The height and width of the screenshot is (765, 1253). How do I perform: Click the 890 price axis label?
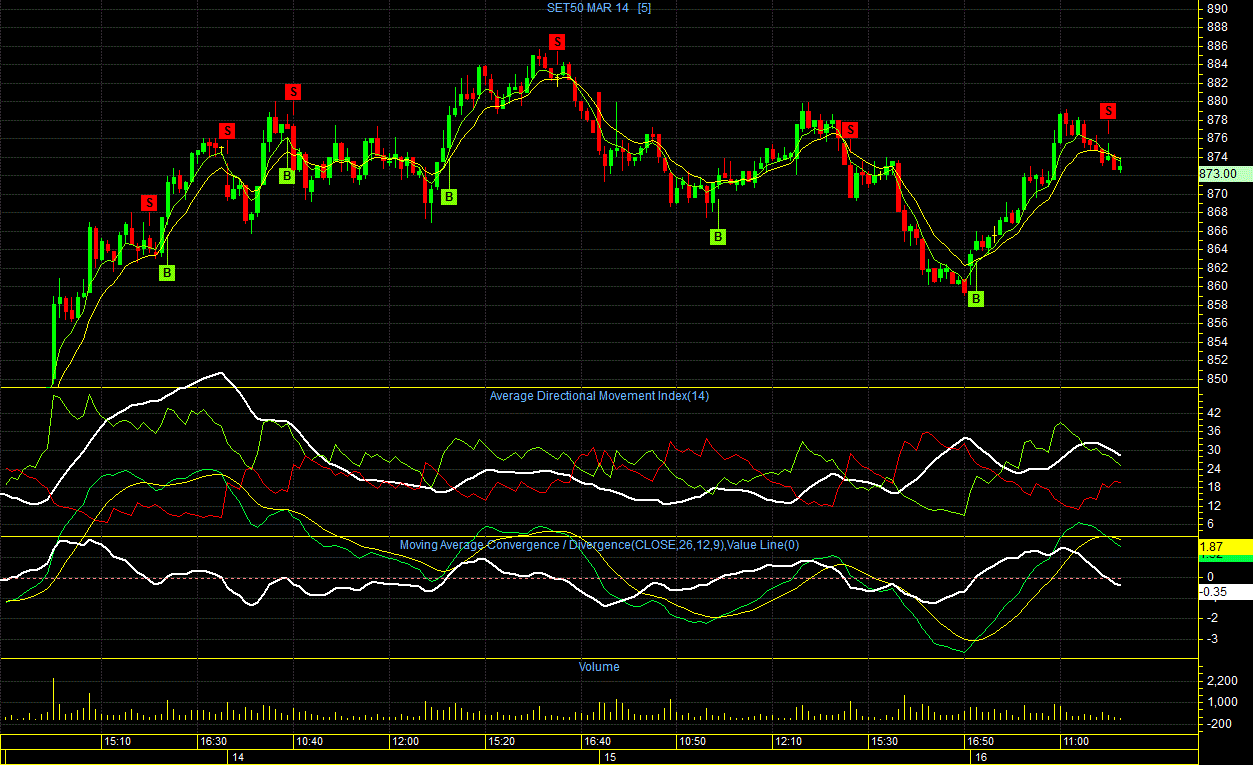point(1217,9)
